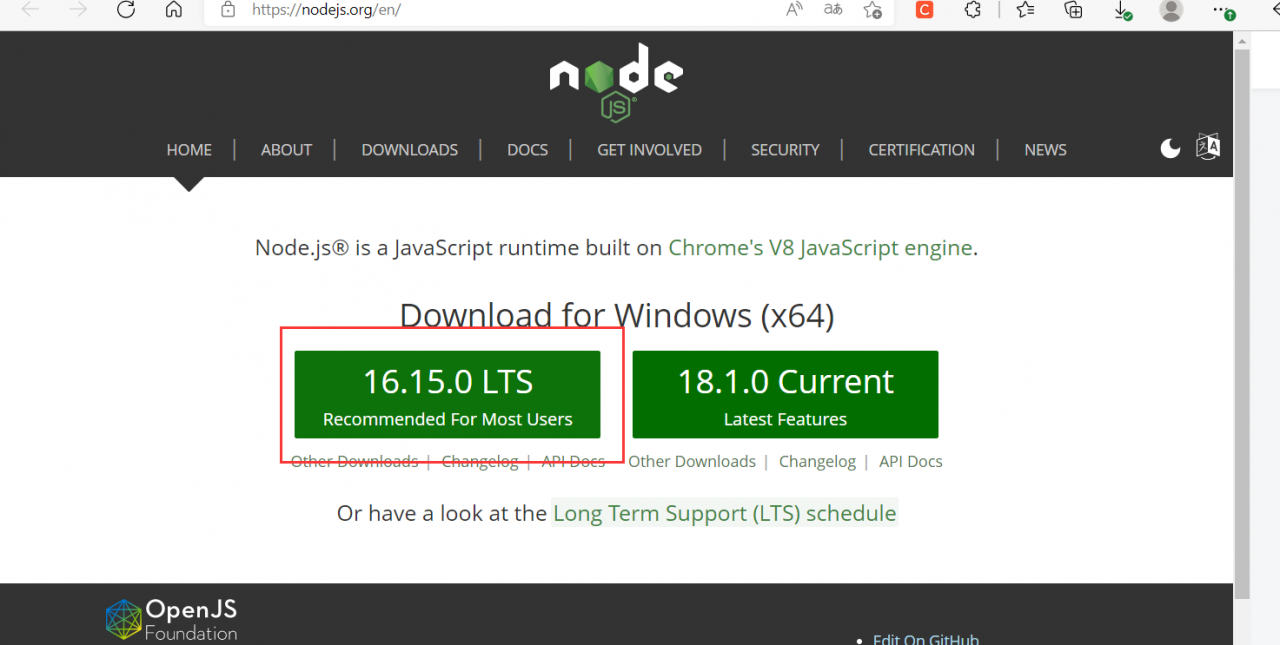The image size is (1280, 645).
Task: Open the red C extension icon
Action: tap(925, 10)
